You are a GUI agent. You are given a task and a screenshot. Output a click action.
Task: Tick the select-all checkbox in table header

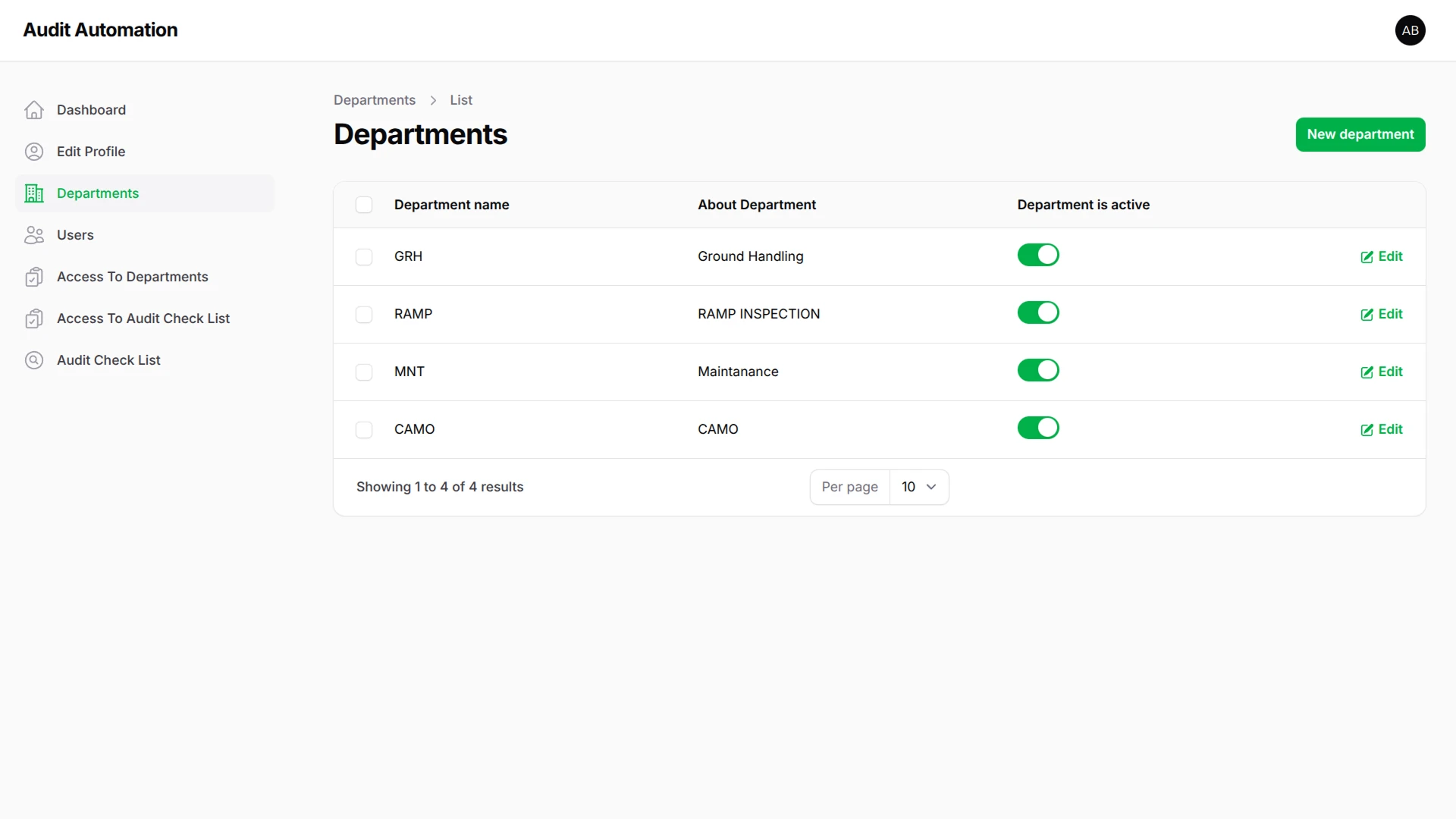coord(364,205)
